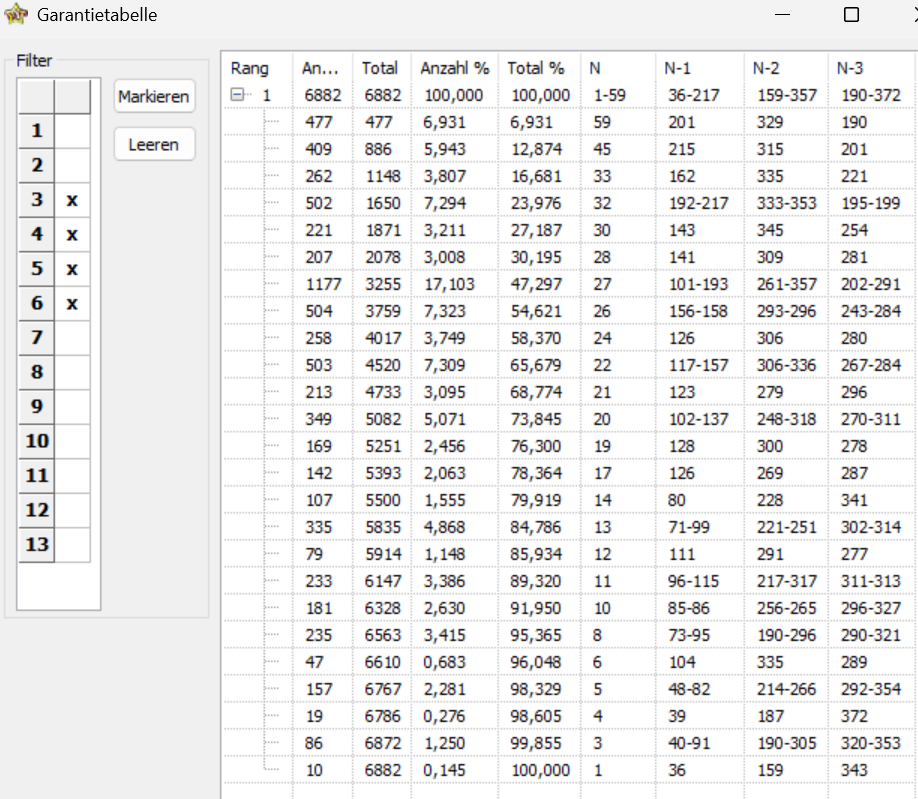The image size is (918, 799).
Task: Remove the x mark on filter row 6
Action: [72, 304]
